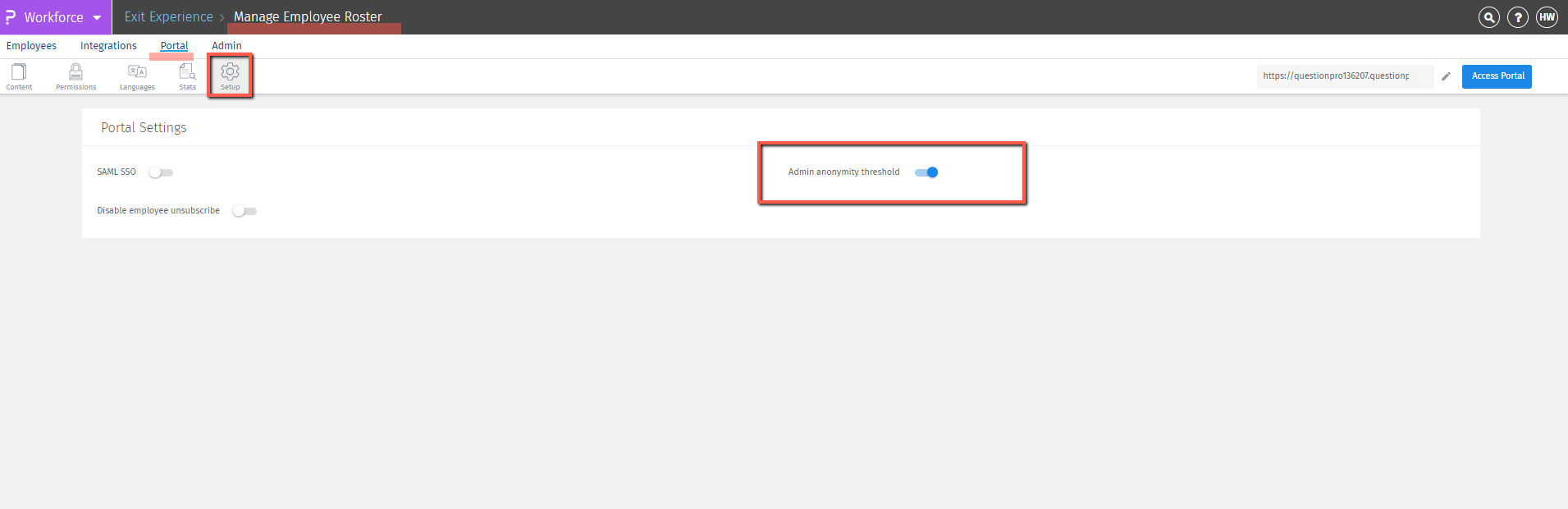Edit portal URL with pencil icon
This screenshot has height=509, width=1568.
pyautogui.click(x=1446, y=76)
